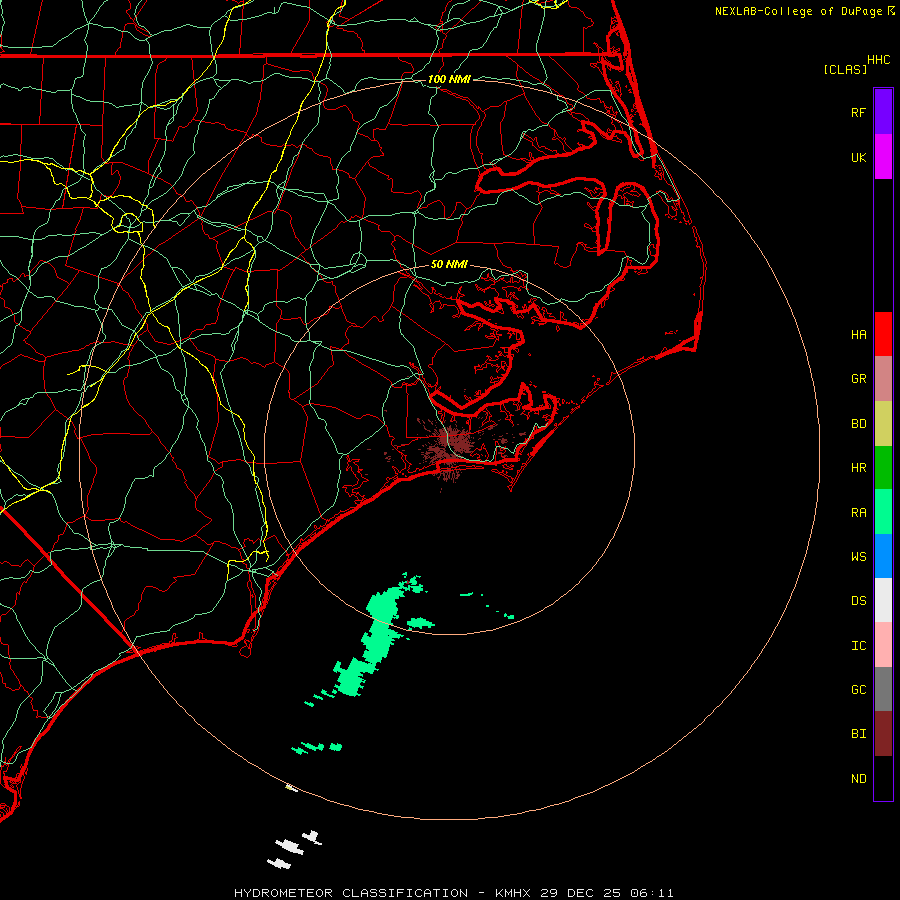Click the NEXLAB-College of DuPage text
Viewport: 900px width, 900px height.
click(x=798, y=11)
